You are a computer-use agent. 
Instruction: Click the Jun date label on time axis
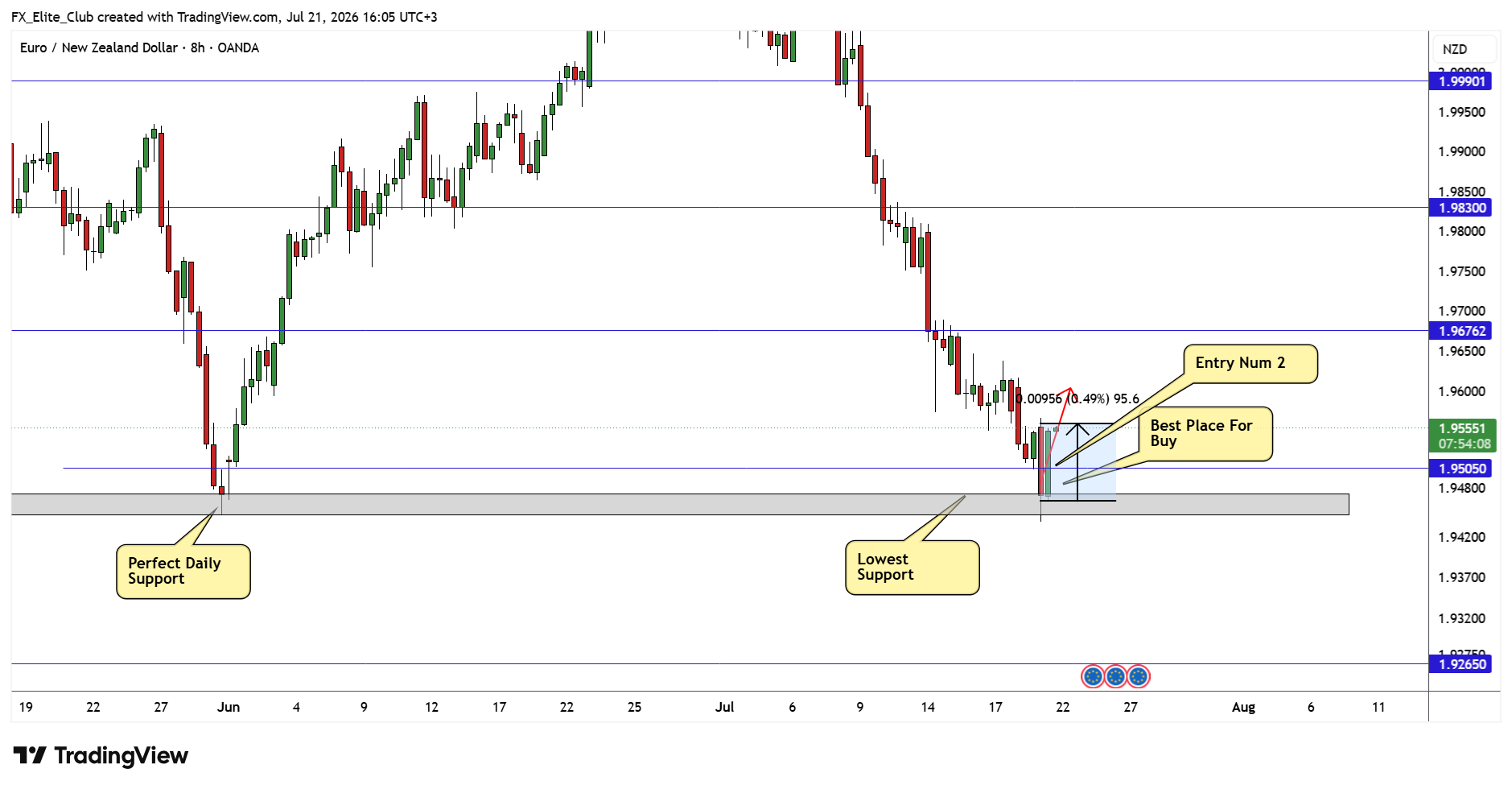pos(229,707)
